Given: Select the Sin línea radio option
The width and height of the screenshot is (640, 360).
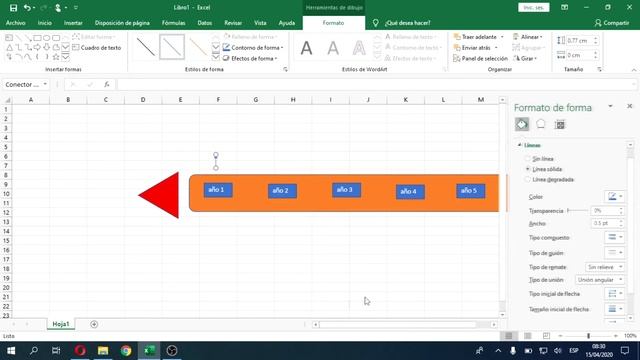Looking at the screenshot, I should coord(527,158).
